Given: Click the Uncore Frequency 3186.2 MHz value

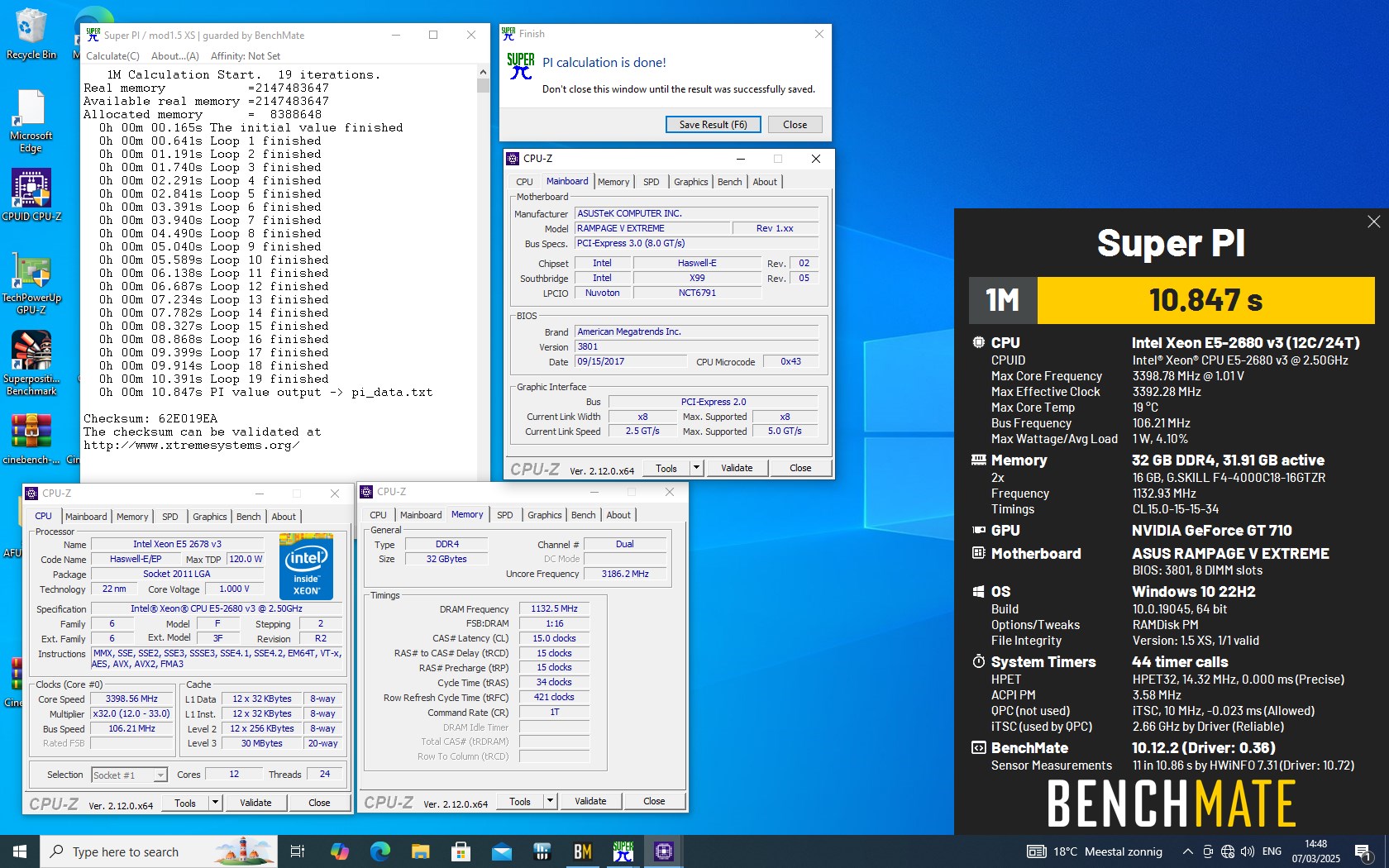Looking at the screenshot, I should click(625, 574).
